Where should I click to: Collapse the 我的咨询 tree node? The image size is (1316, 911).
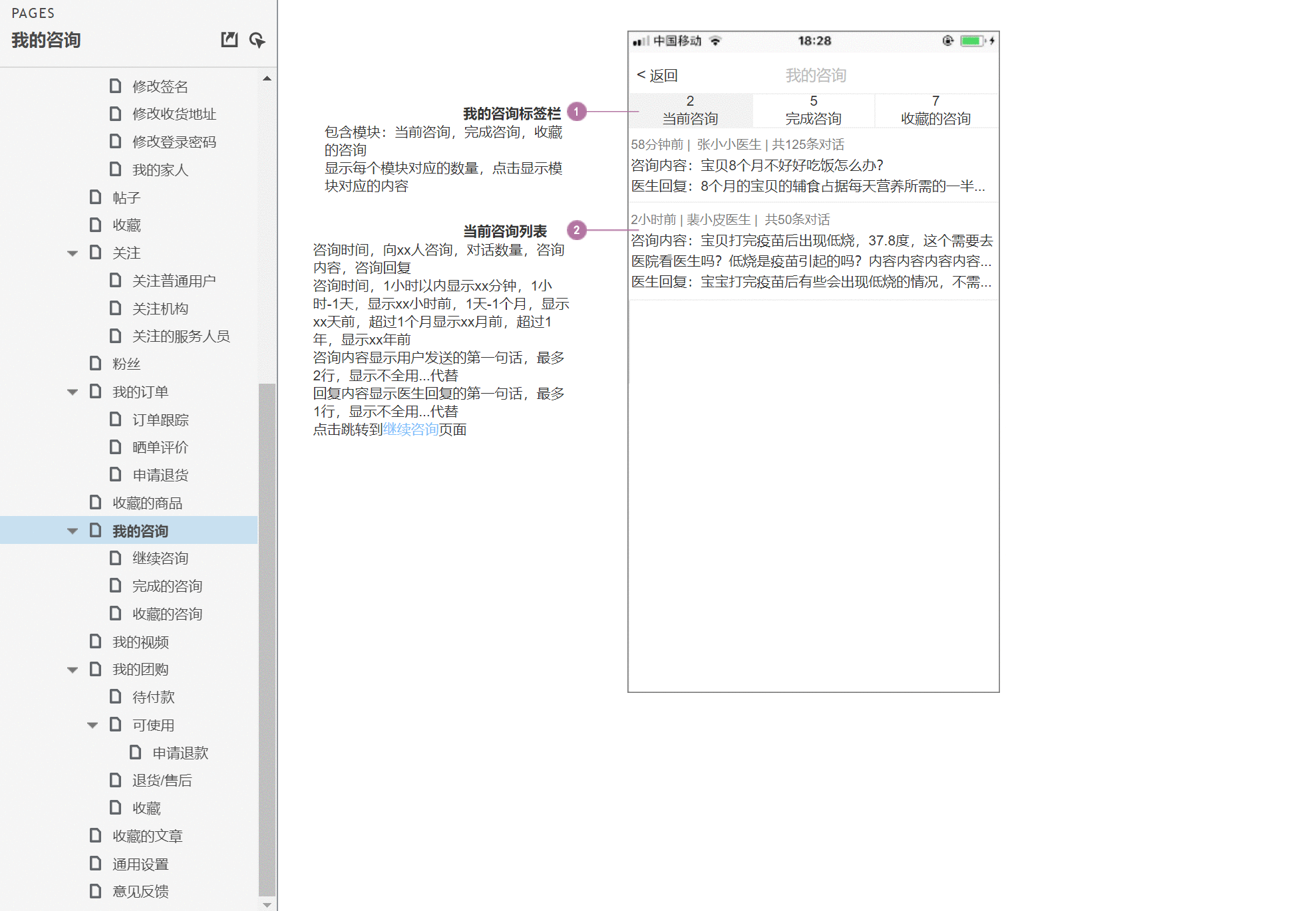coord(73,531)
